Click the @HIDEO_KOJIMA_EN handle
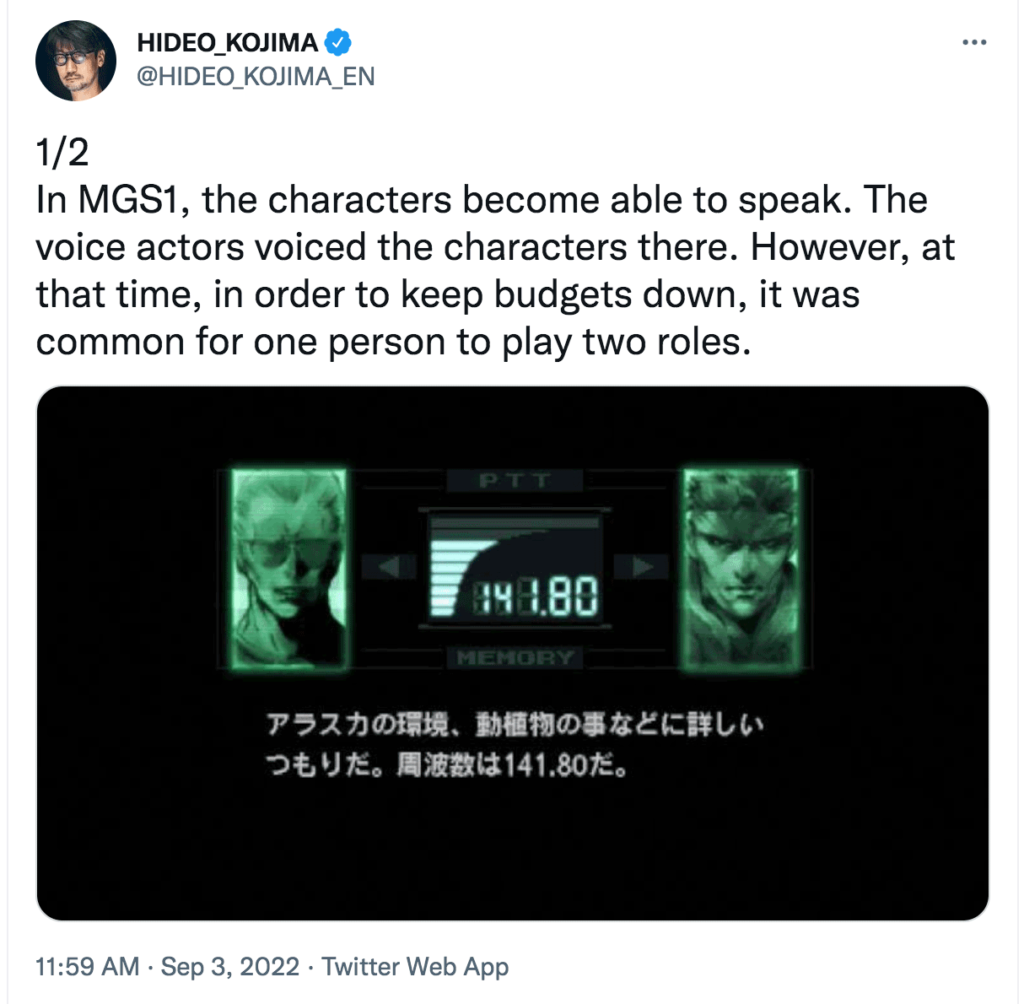The image size is (1024, 1004). (x=254, y=76)
